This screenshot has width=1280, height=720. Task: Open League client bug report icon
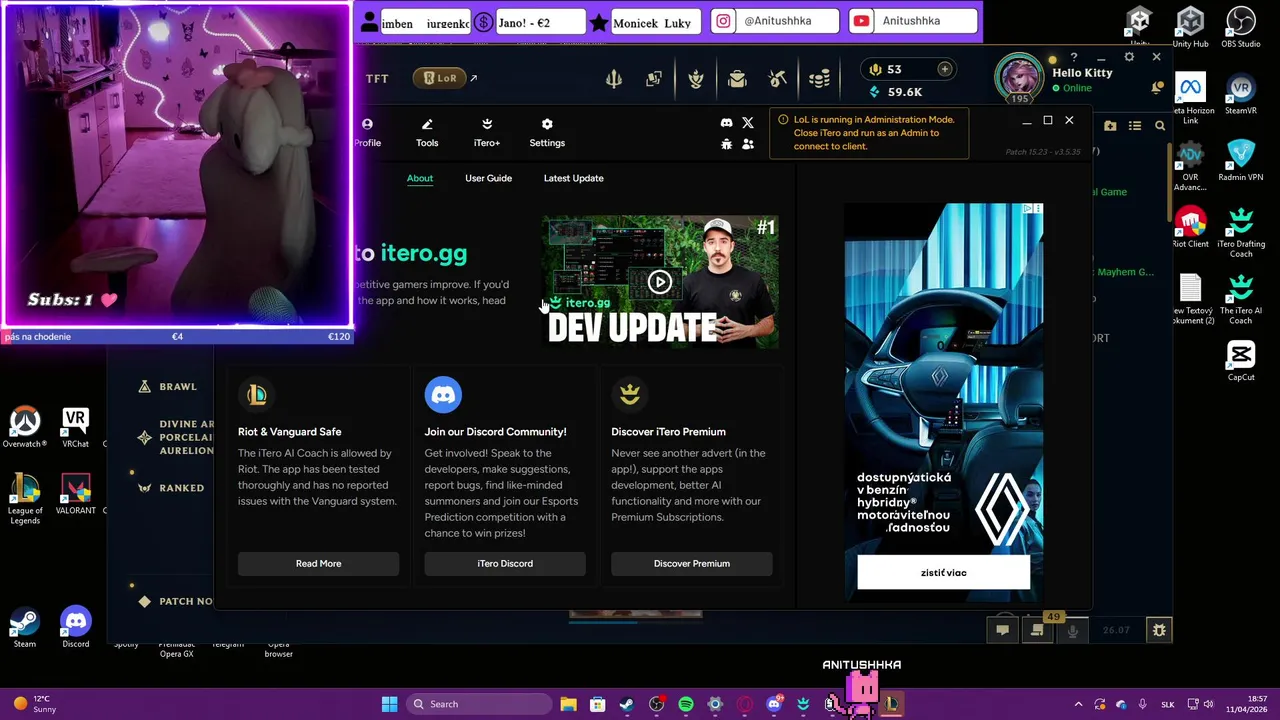pos(1159,630)
